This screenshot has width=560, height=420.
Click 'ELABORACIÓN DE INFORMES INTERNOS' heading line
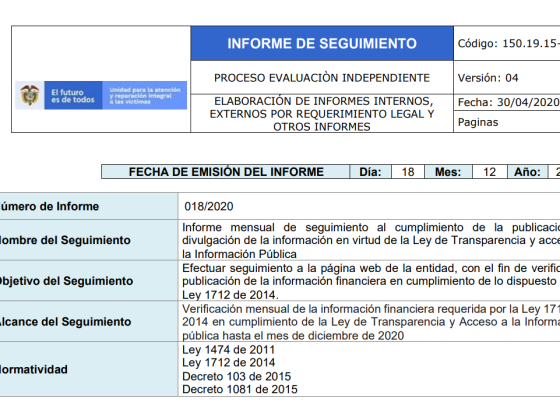point(324,101)
